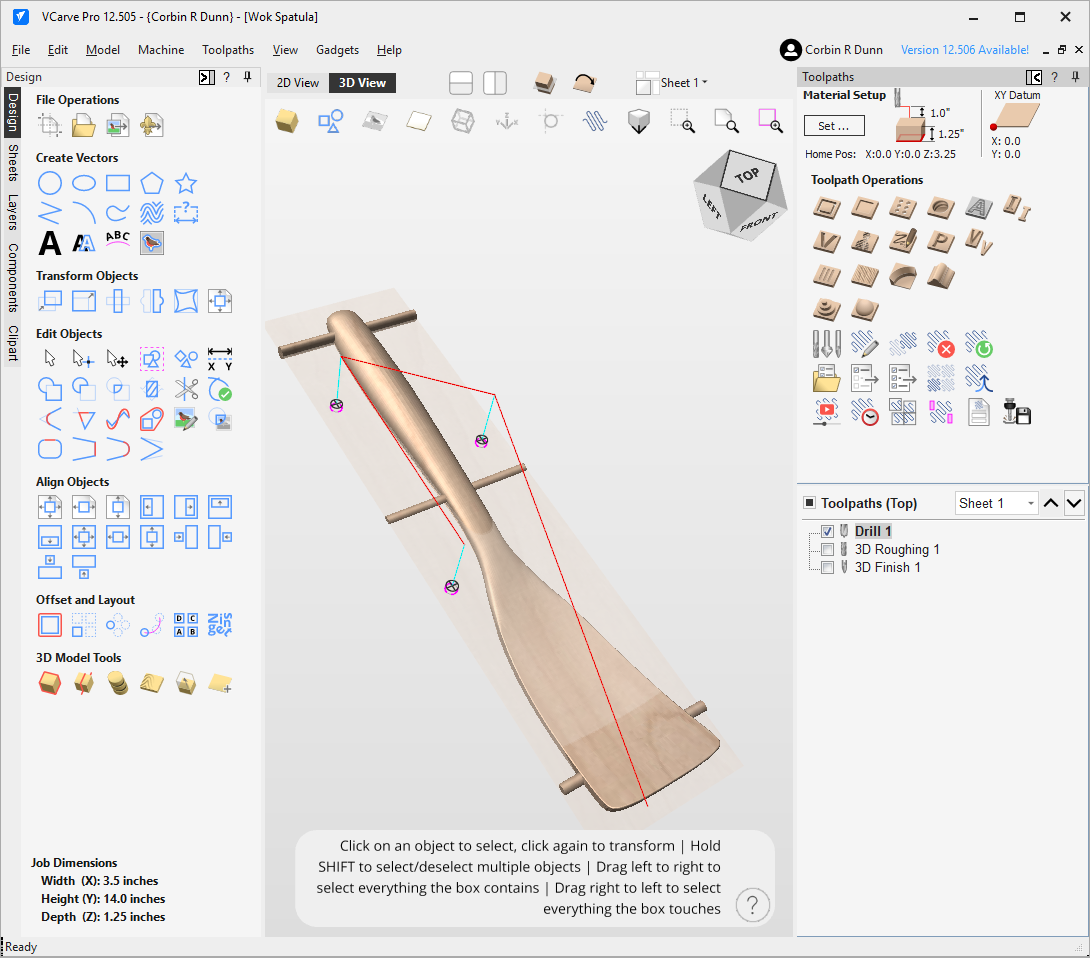Switch to the 2D View tab

(298, 83)
